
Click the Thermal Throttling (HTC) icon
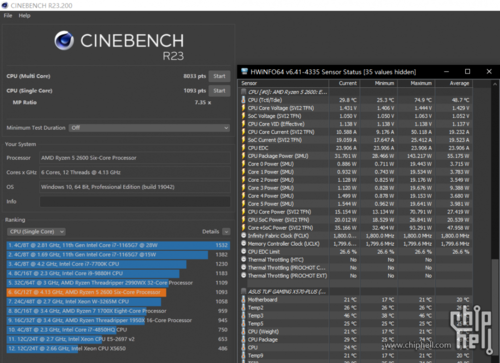coord(244,259)
